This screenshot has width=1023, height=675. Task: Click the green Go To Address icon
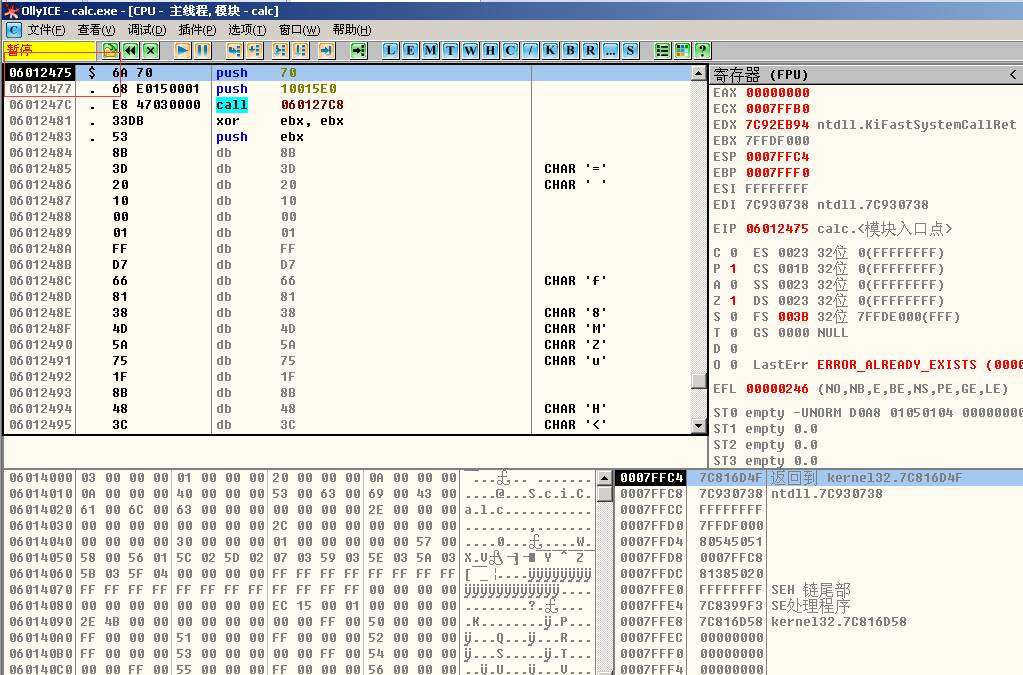359,50
